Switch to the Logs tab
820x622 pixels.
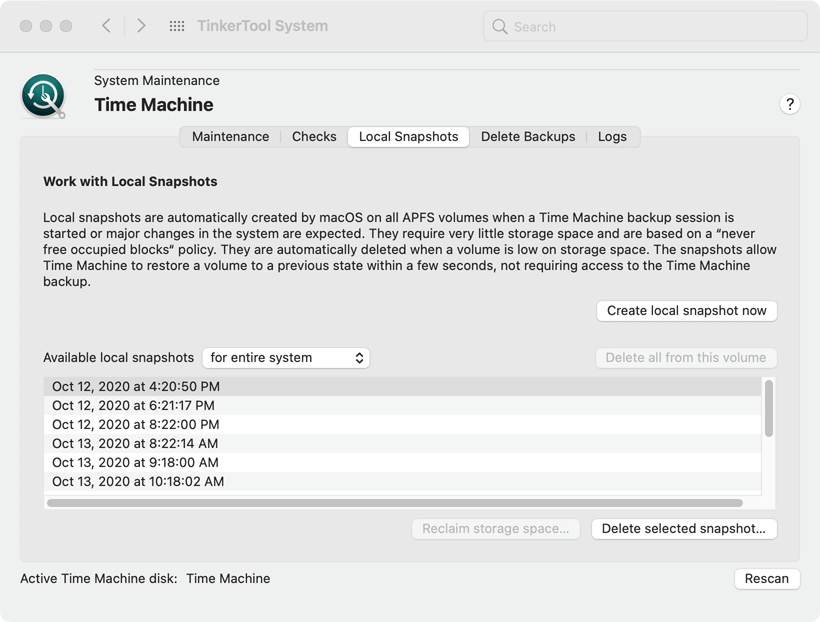(x=612, y=137)
